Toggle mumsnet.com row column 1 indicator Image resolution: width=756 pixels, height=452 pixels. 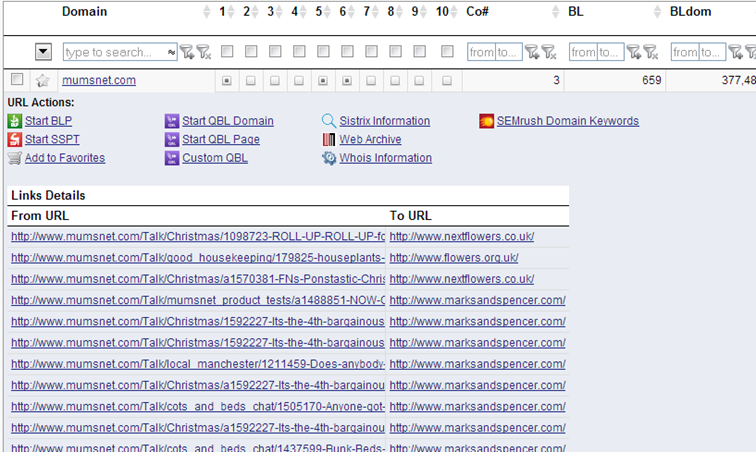pyautogui.click(x=227, y=81)
